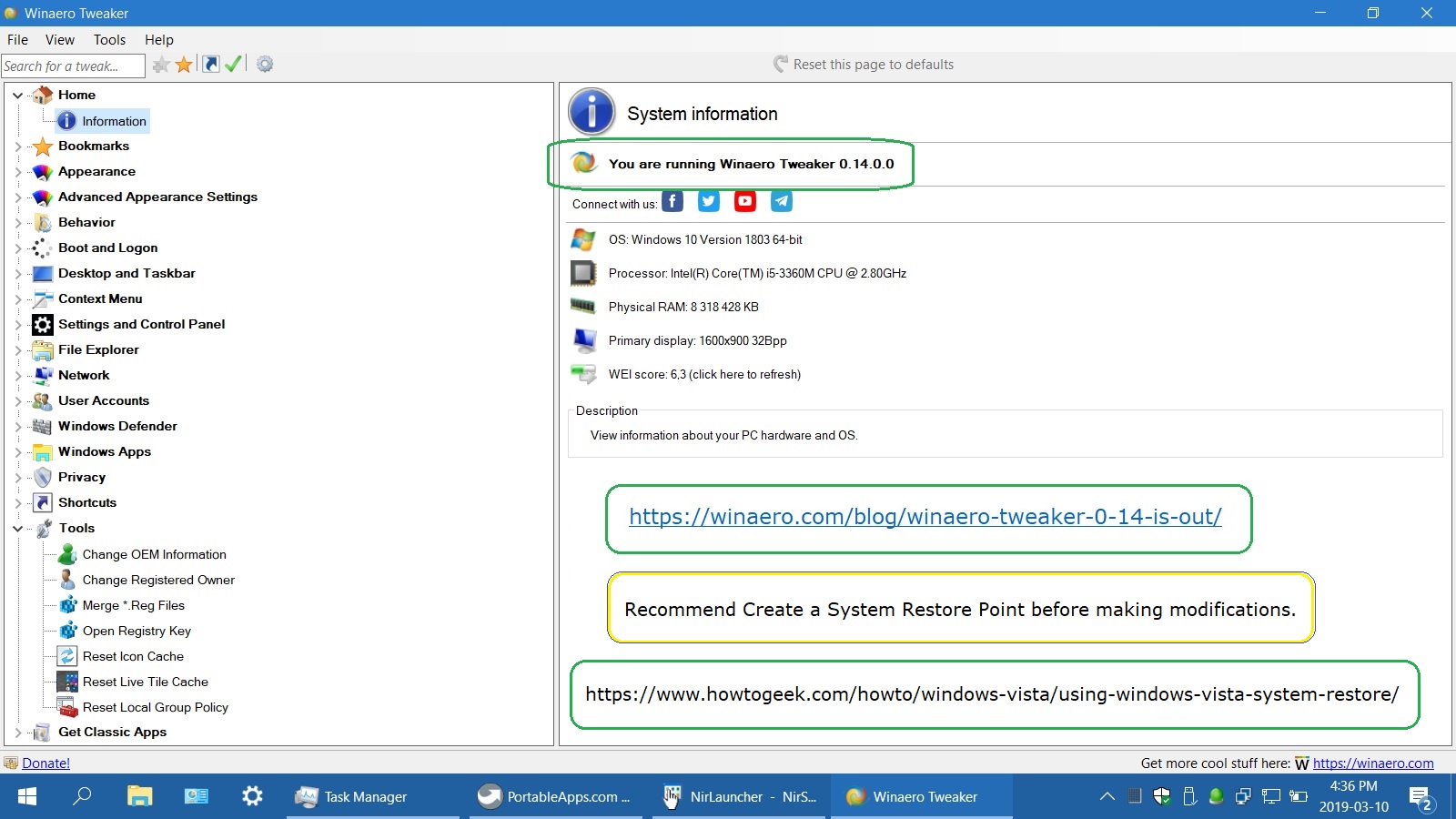Select the Windows Apps category
Screen dimensions: 1456x819
tap(105, 451)
